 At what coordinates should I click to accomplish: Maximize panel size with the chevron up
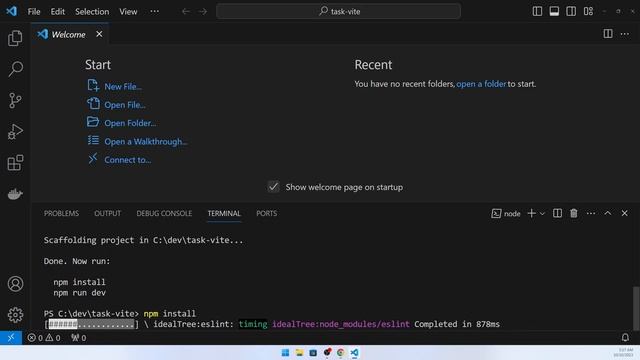point(608,213)
